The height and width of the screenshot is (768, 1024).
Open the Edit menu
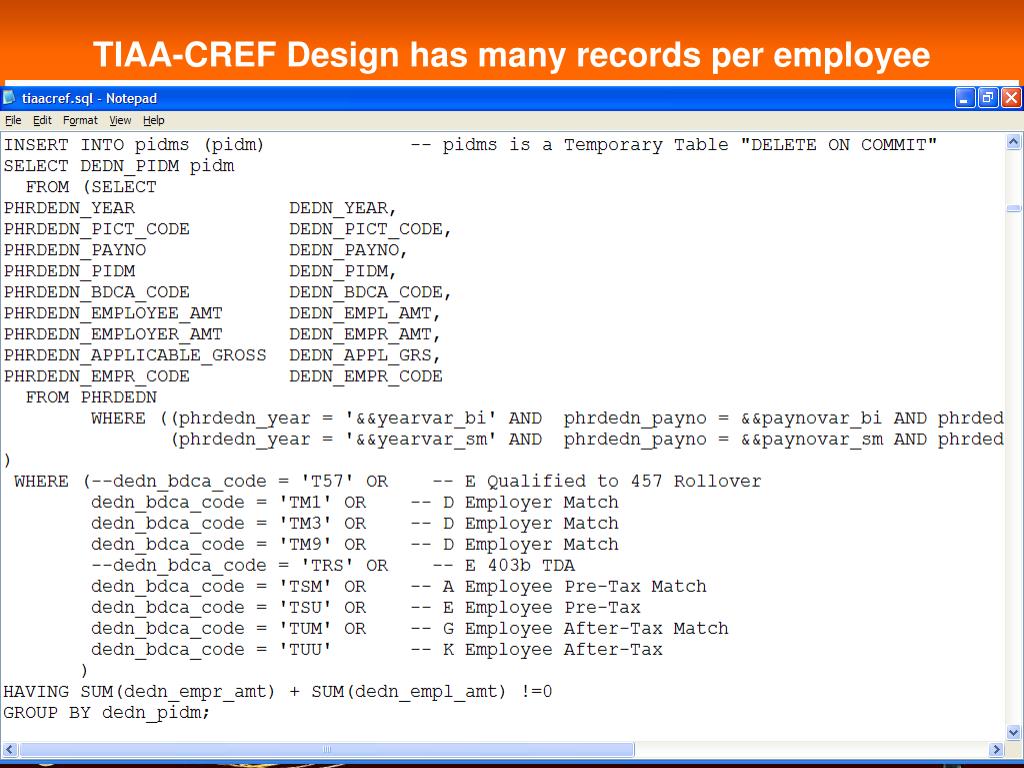pos(42,120)
